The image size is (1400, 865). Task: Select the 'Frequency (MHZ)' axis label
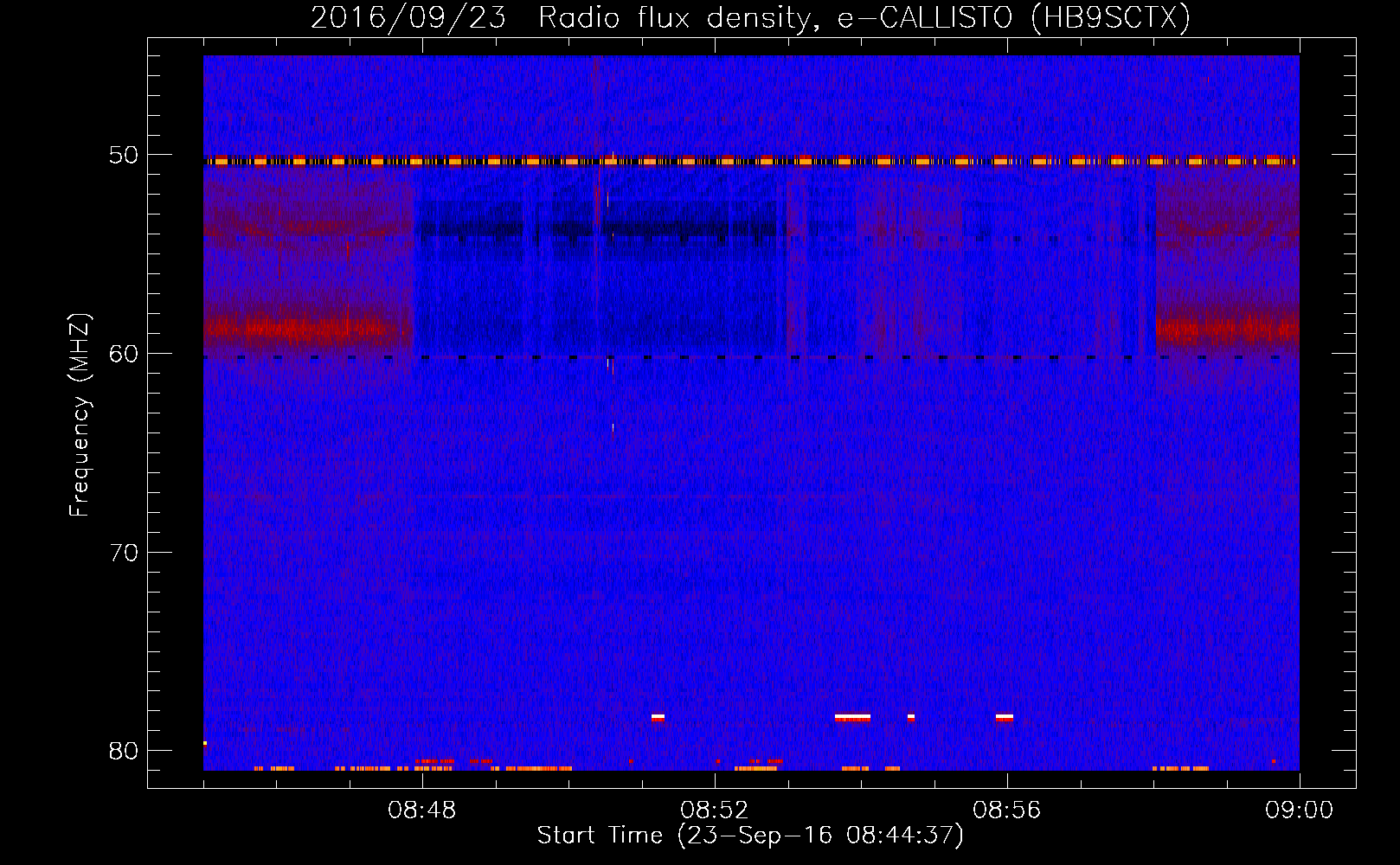click(80, 415)
